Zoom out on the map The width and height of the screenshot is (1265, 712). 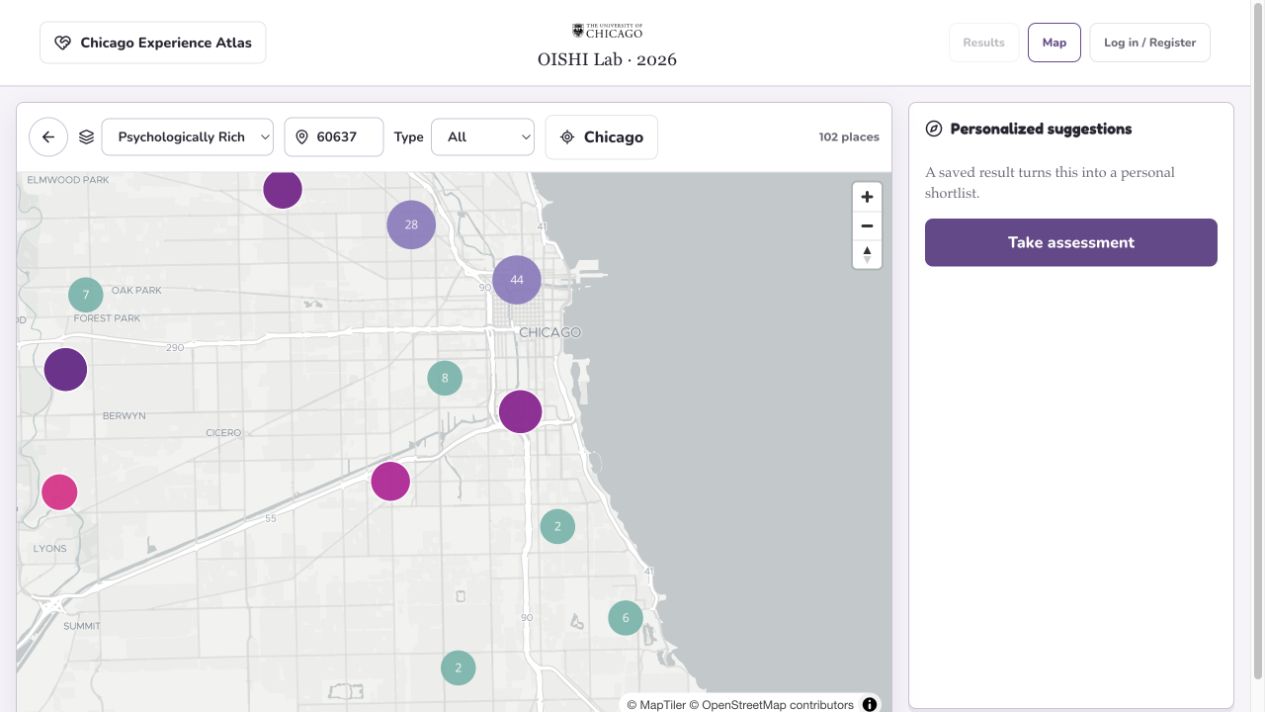pos(867,226)
